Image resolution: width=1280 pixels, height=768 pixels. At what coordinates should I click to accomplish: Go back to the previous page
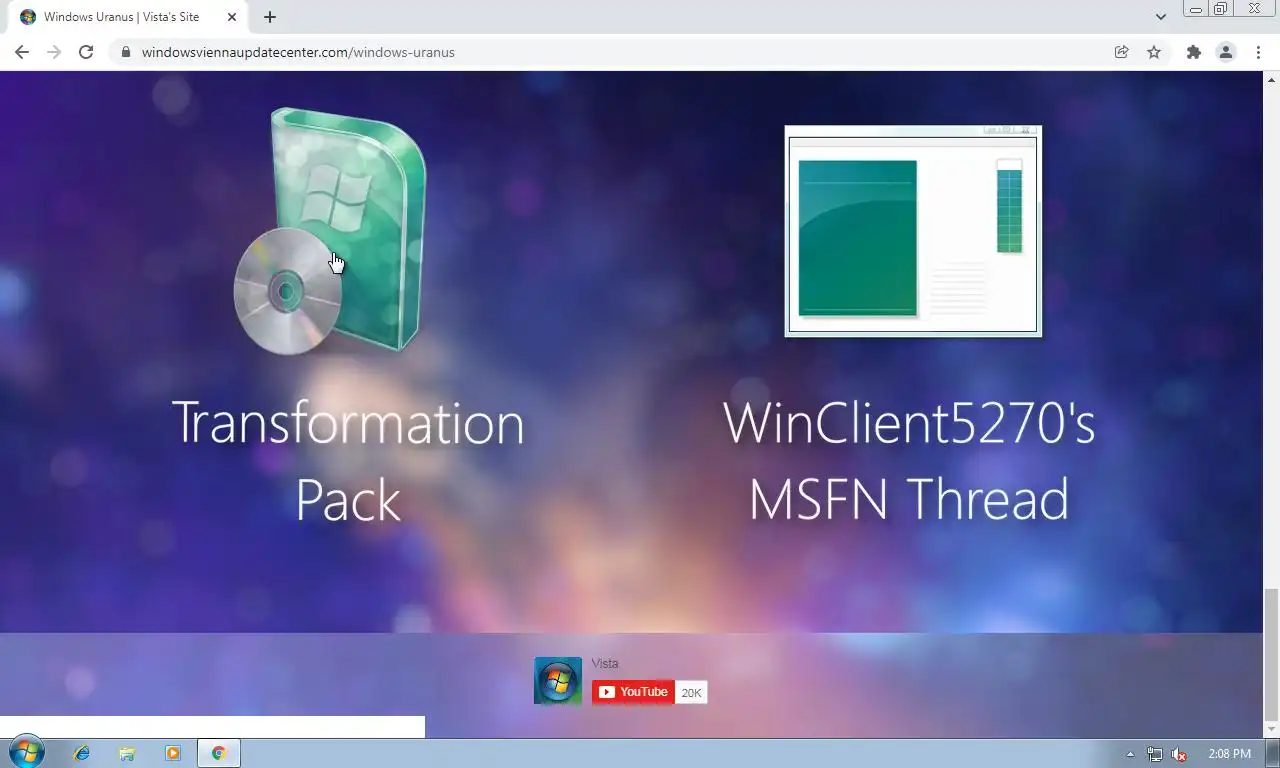pos(22,52)
